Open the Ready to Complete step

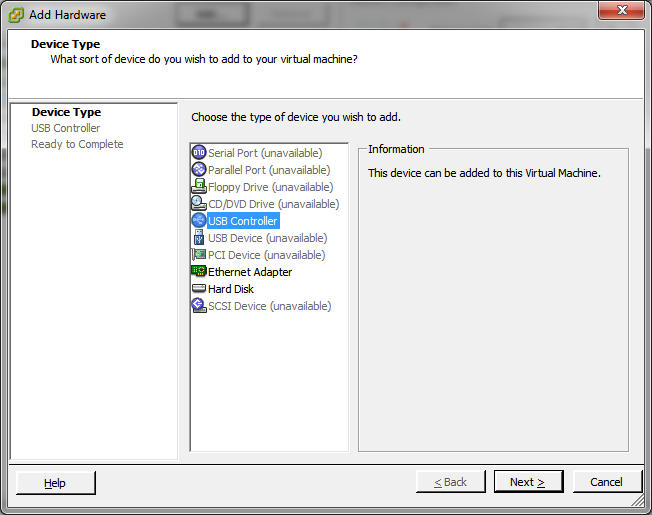[77, 144]
